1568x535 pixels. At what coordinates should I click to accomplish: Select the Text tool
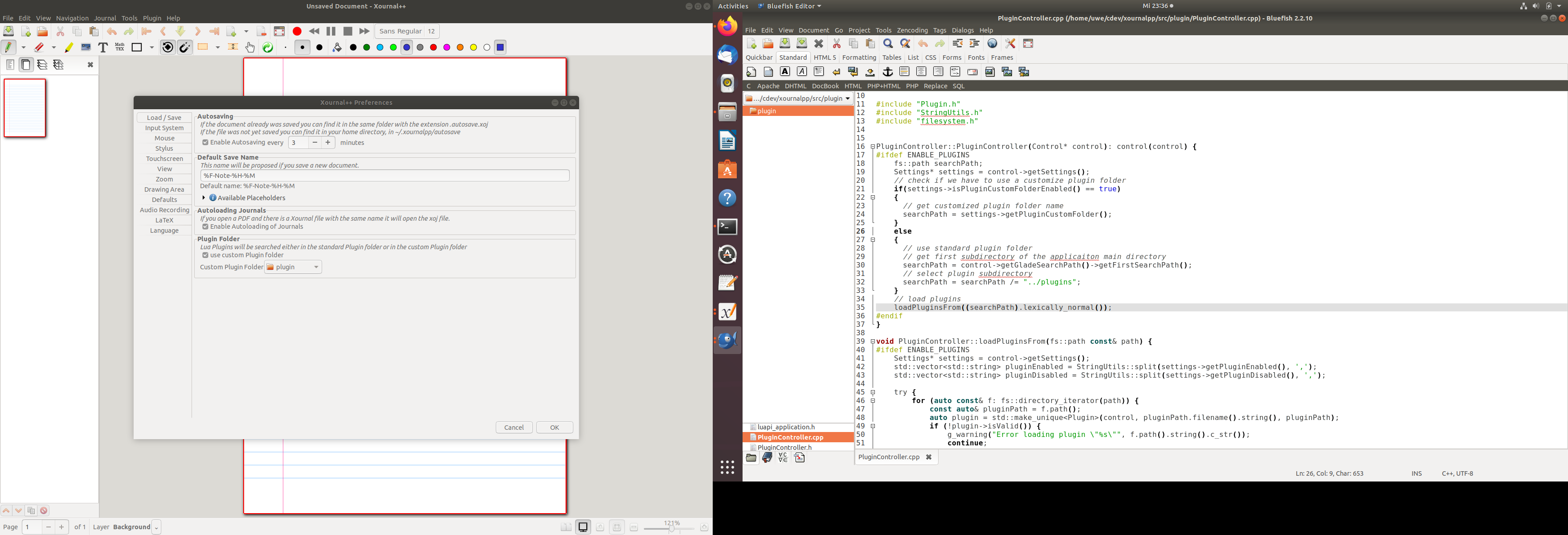click(103, 48)
